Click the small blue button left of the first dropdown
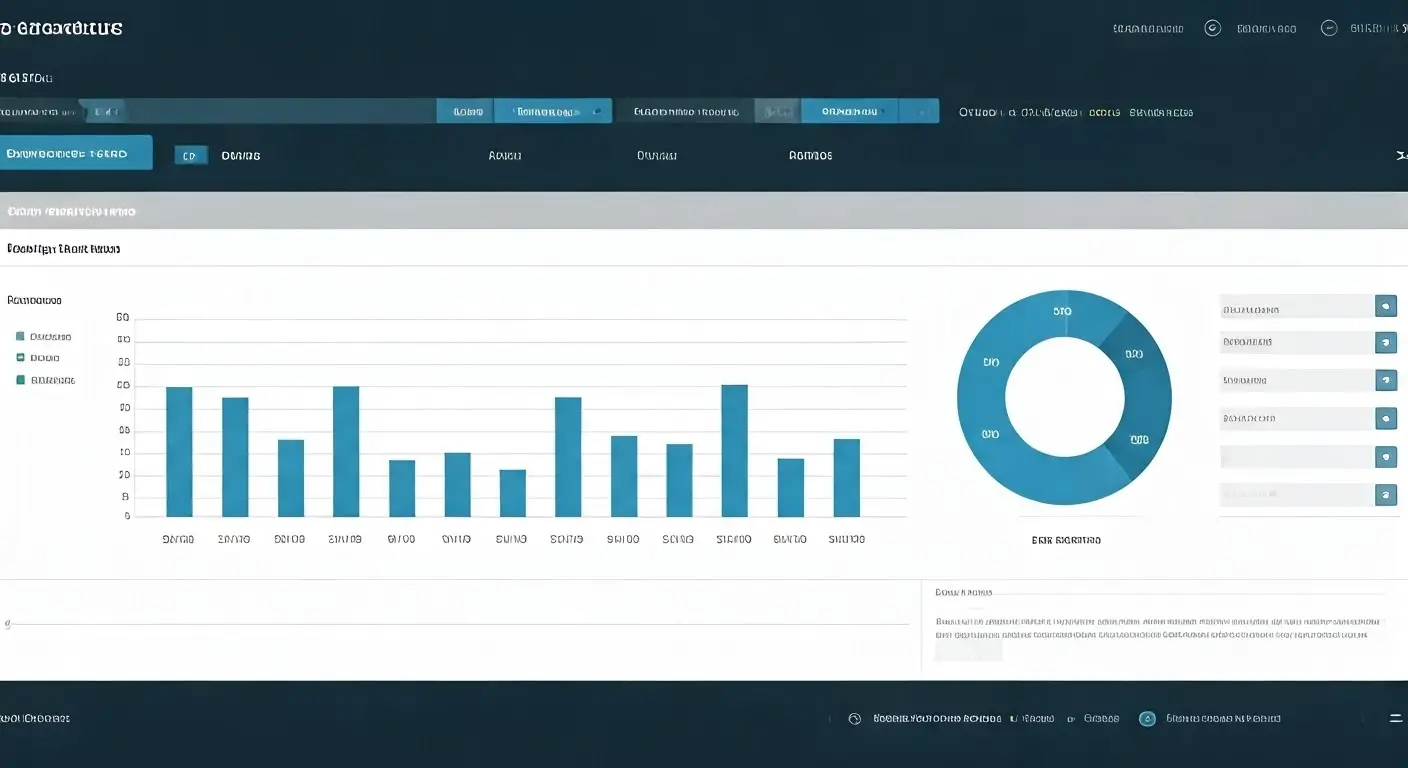The height and width of the screenshot is (768, 1408). pos(466,111)
